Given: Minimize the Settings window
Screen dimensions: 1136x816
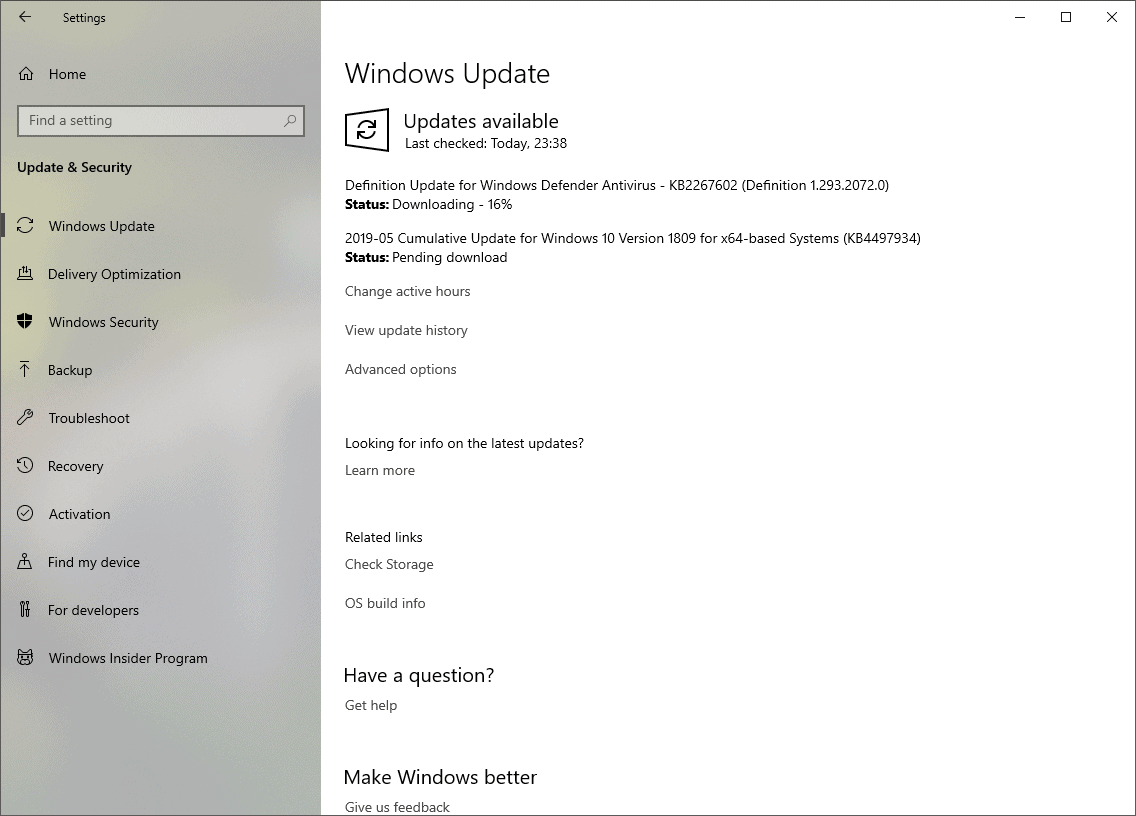Looking at the screenshot, I should (1020, 17).
